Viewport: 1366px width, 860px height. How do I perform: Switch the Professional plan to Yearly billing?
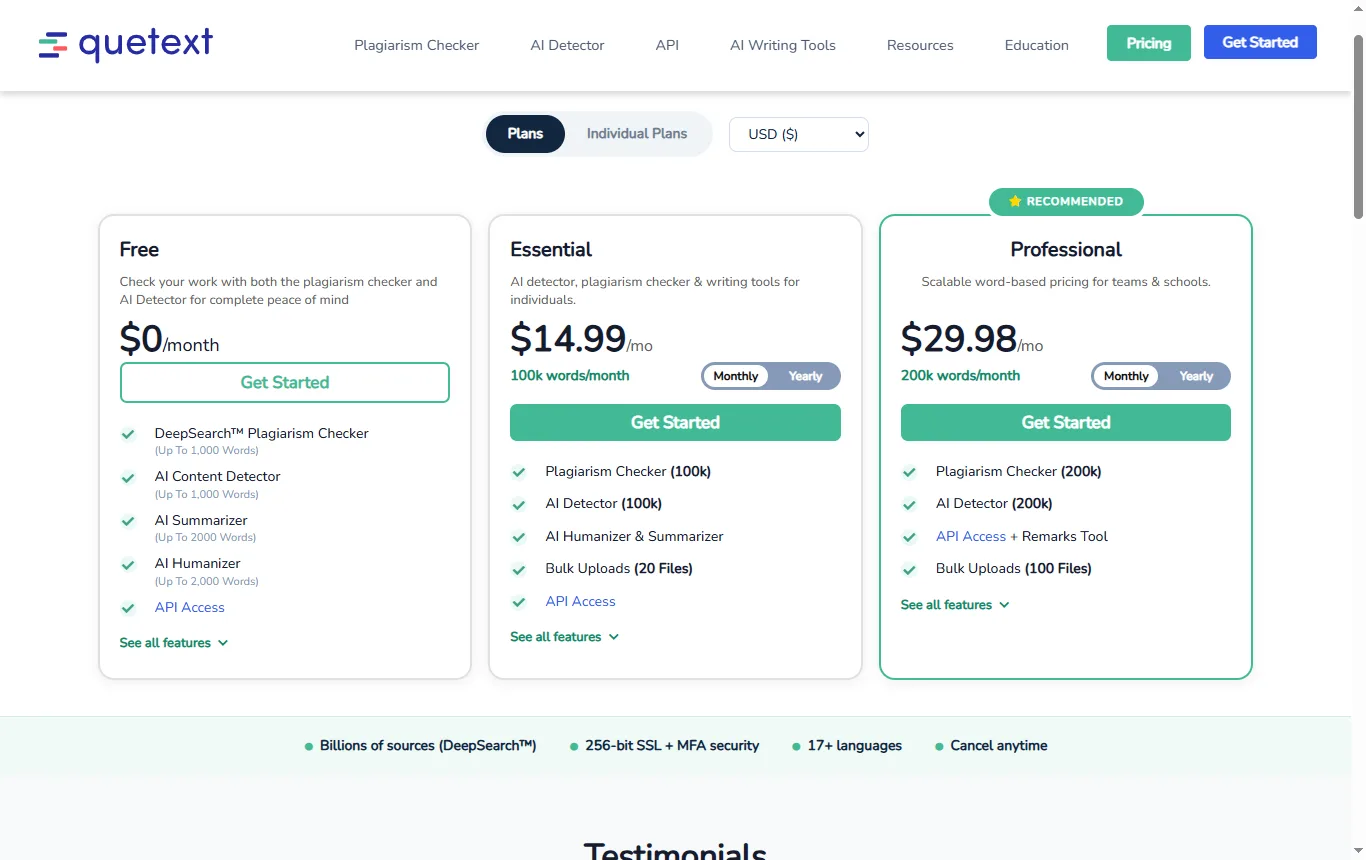coord(1196,376)
